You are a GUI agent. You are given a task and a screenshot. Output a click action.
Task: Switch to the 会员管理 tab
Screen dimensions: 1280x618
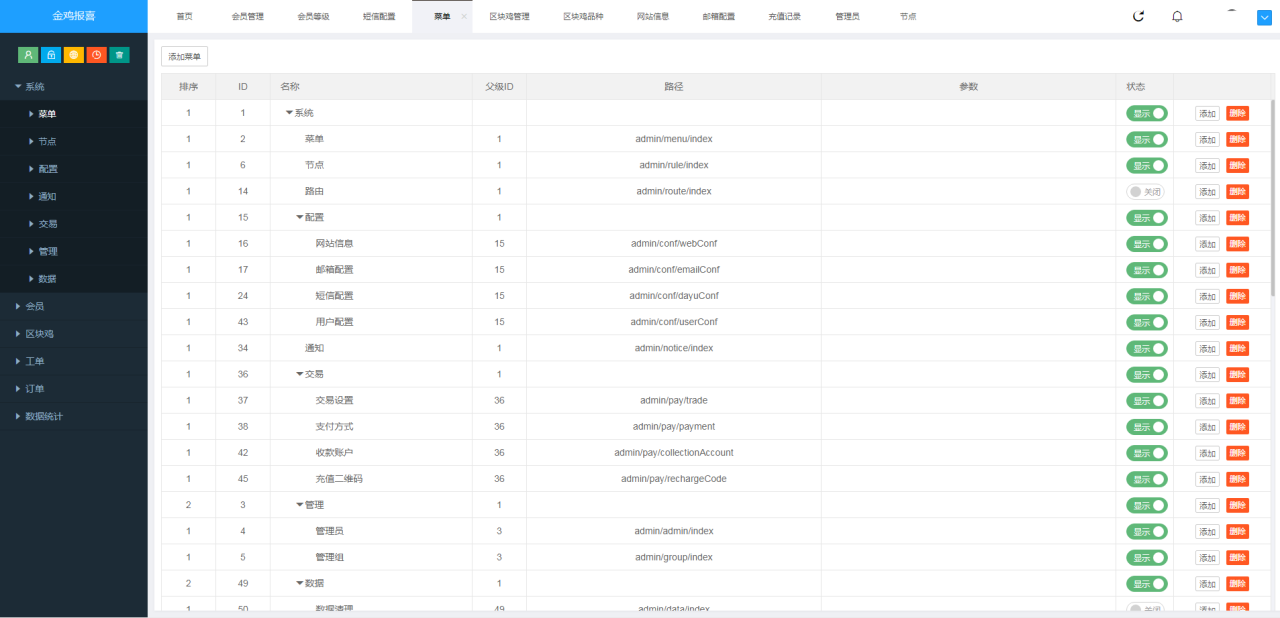pos(247,17)
